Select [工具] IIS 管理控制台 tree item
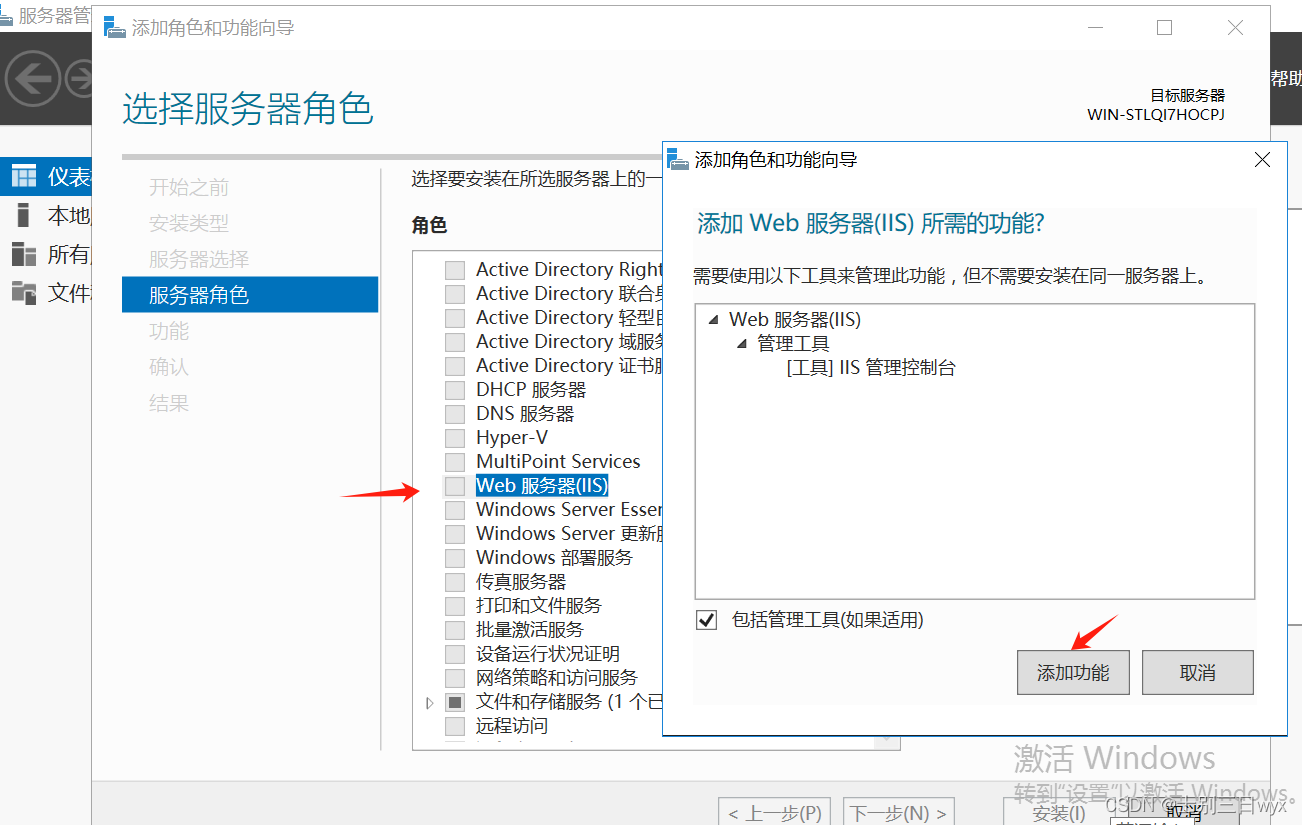This screenshot has height=825, width=1302. pos(871,368)
